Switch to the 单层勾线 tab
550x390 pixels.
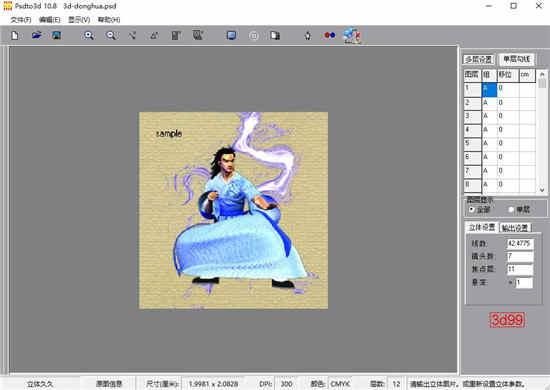[517, 59]
